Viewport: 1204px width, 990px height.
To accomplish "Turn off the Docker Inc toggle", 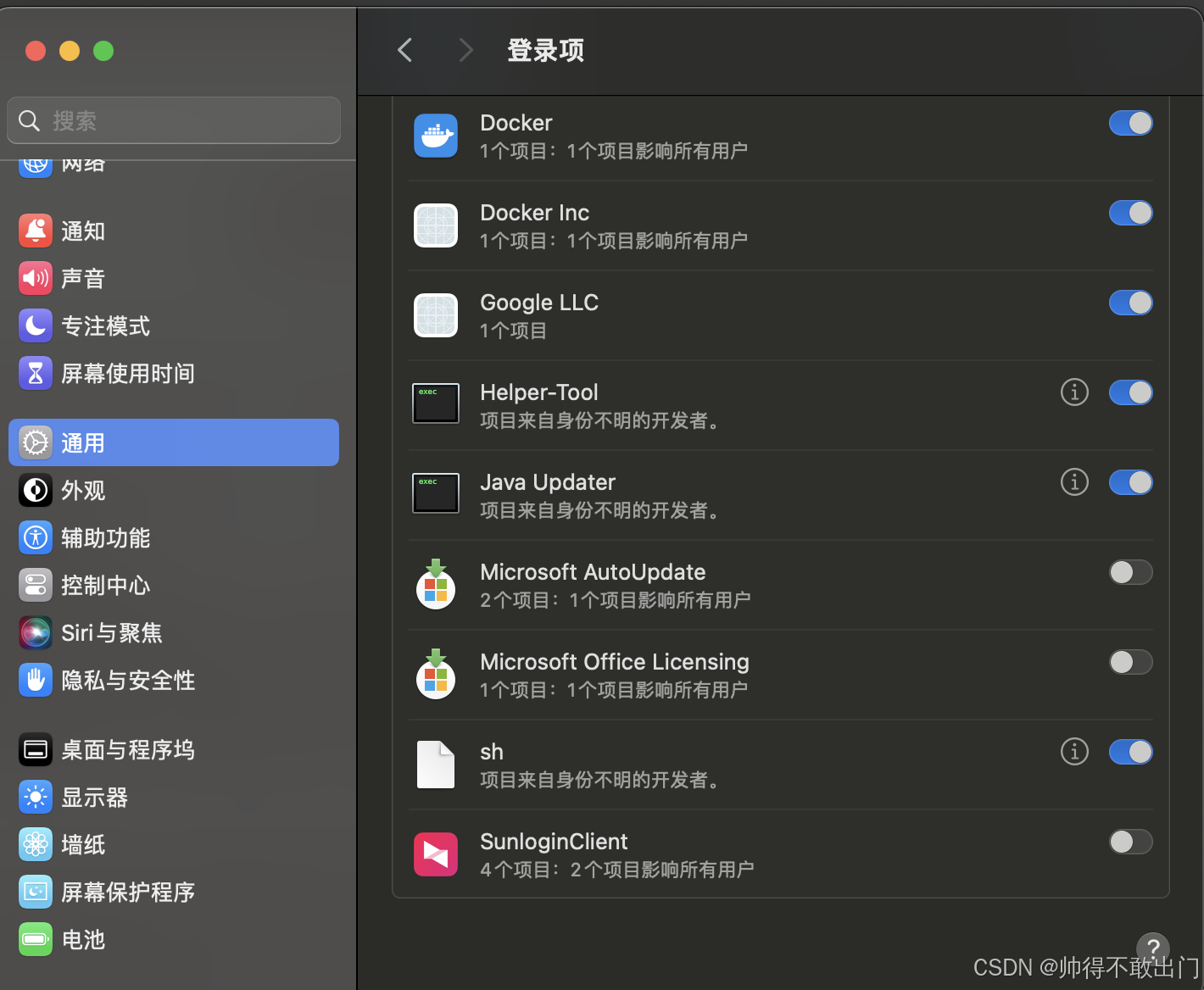I will pos(1131,213).
